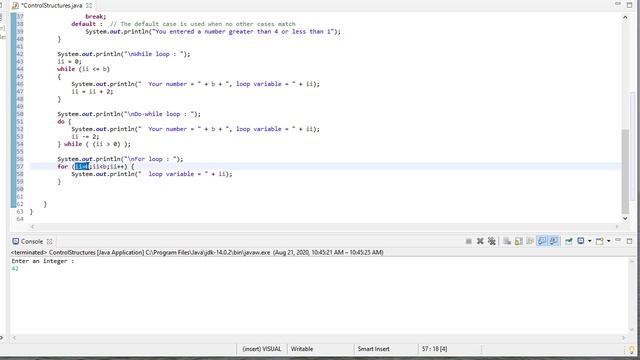
Task: Click line number 64 in the gutter
Action: [20, 219]
